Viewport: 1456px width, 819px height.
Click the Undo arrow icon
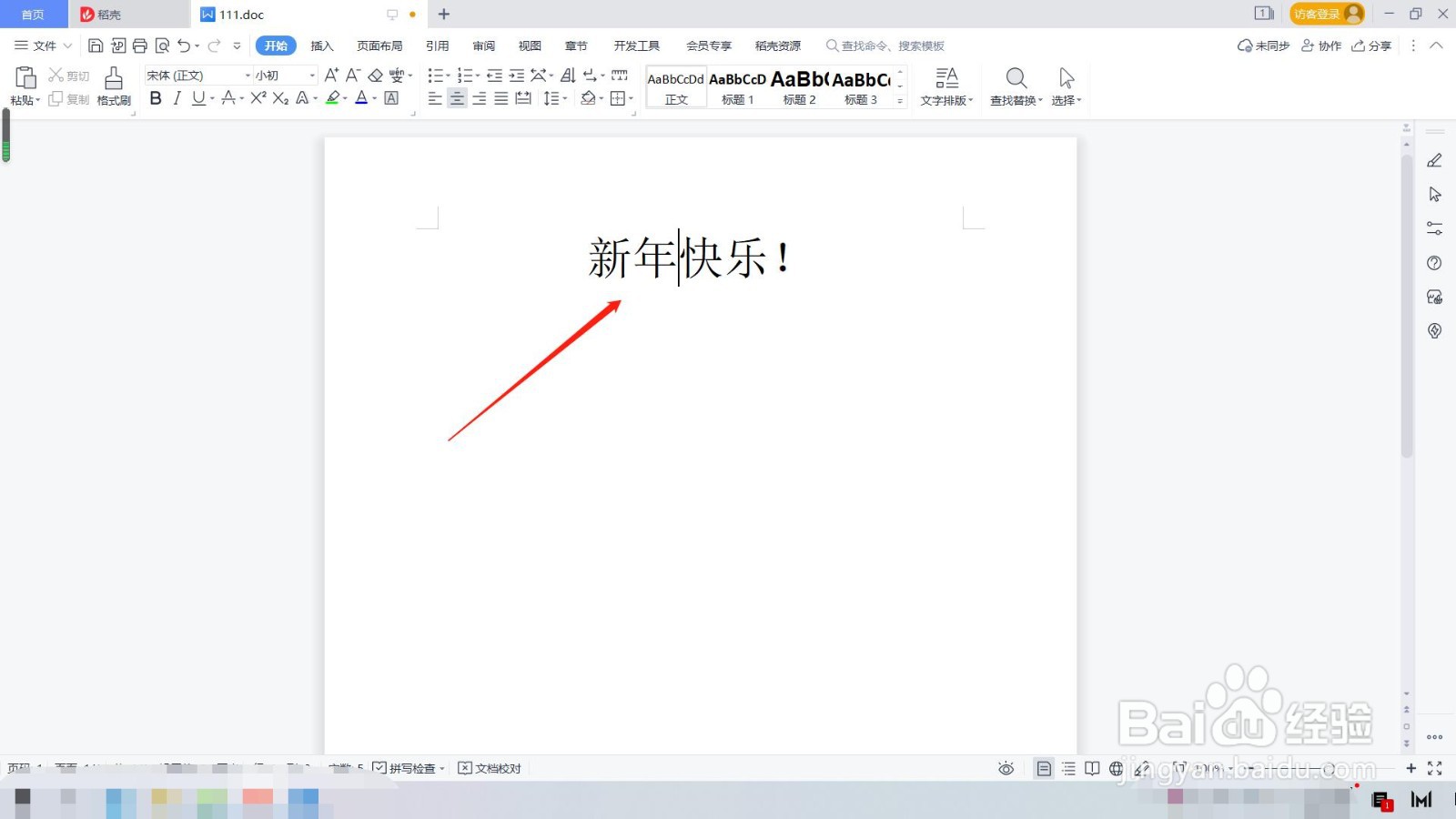click(x=184, y=45)
